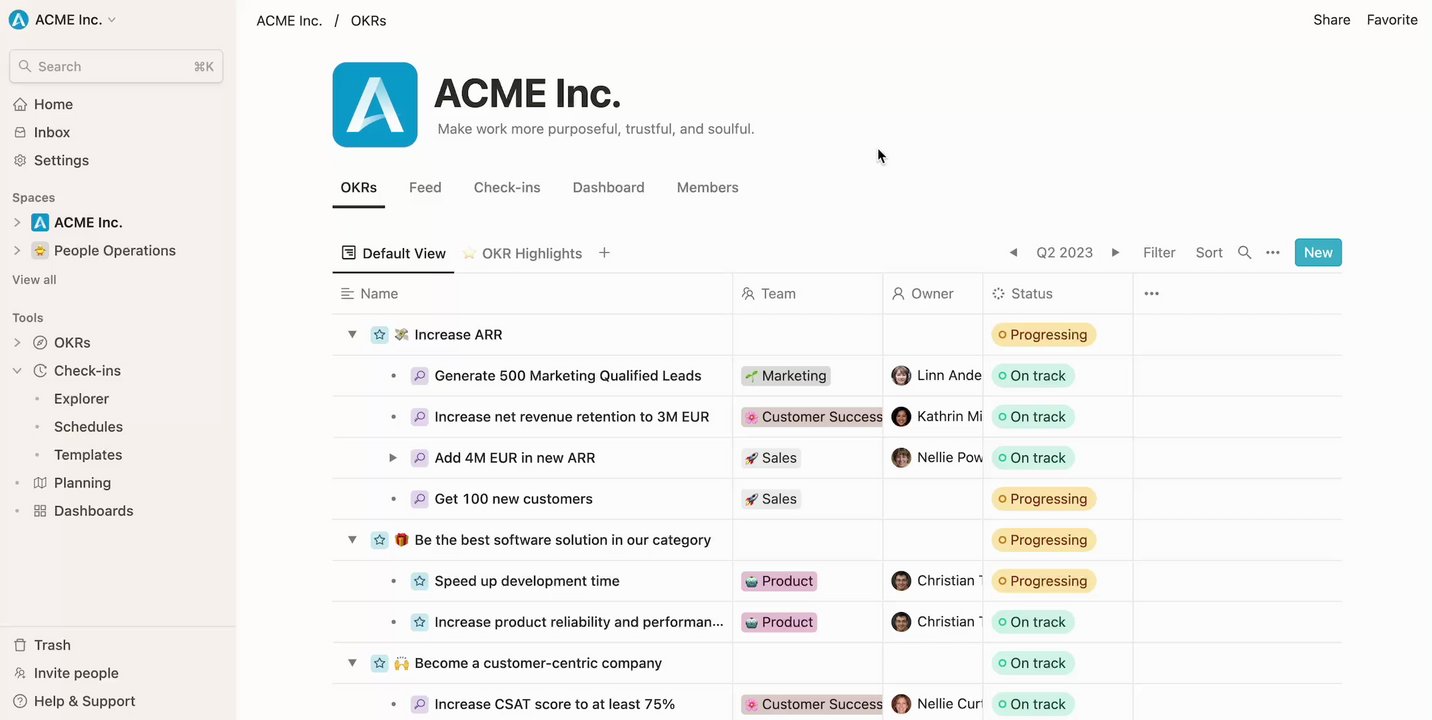Switch to the Dashboard tab
Screen dimensions: 1432x720
point(608,187)
